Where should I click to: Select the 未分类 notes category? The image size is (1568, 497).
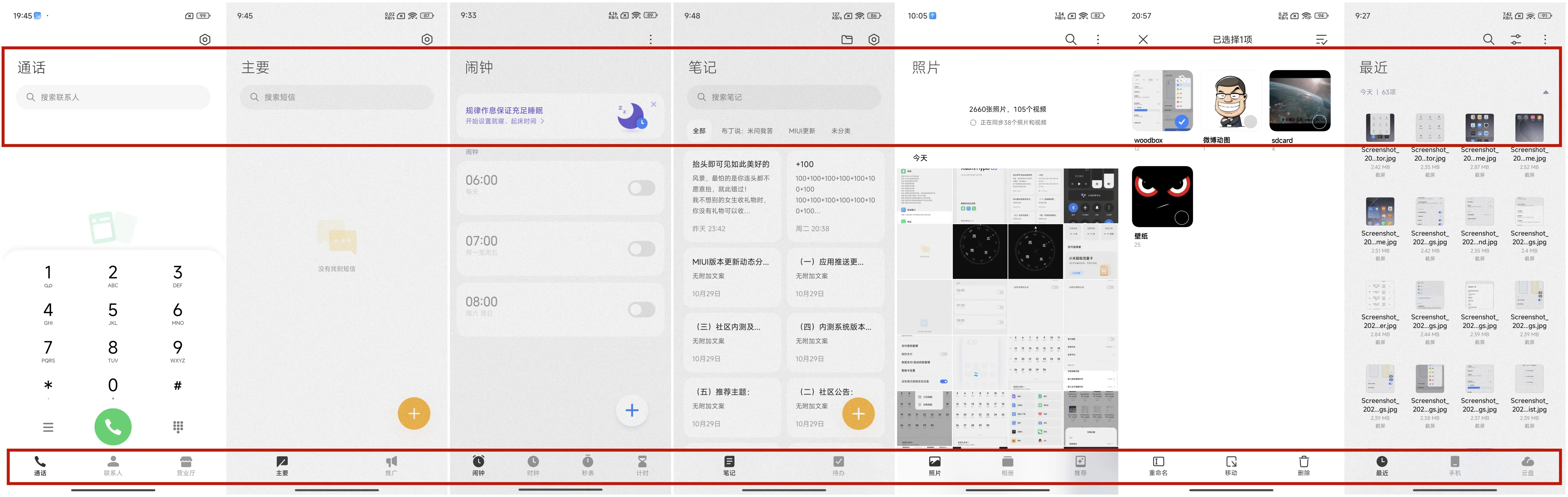pyautogui.click(x=841, y=131)
